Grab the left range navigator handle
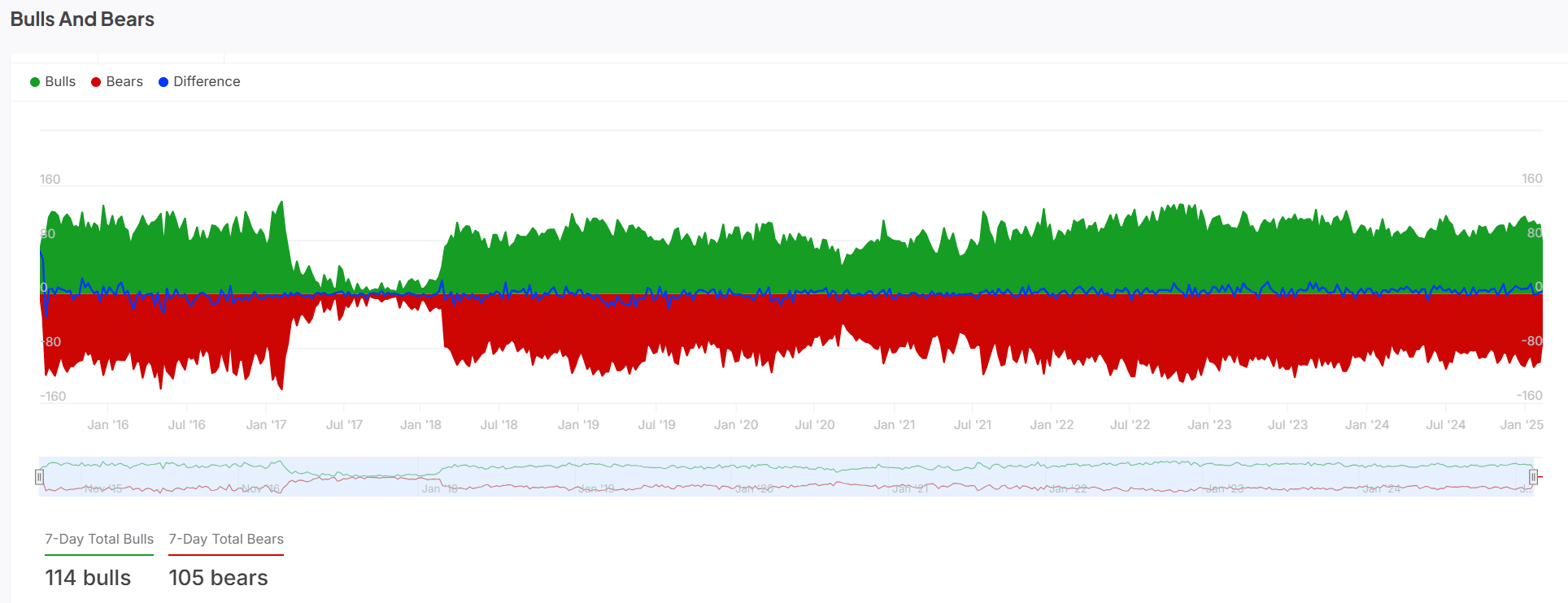The image size is (1568, 603). (39, 477)
